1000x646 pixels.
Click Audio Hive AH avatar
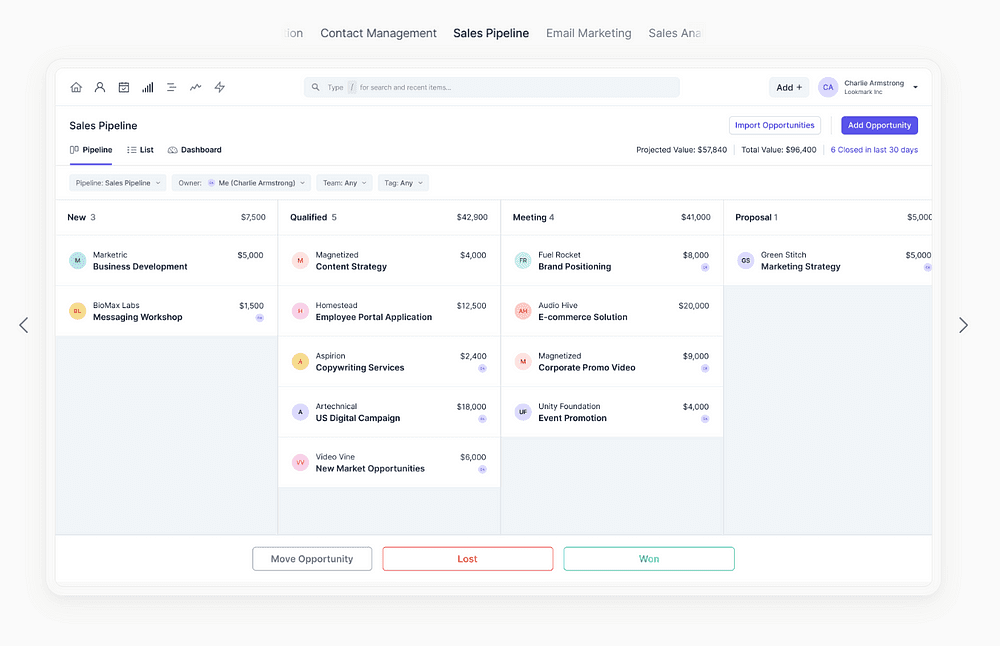click(x=522, y=311)
